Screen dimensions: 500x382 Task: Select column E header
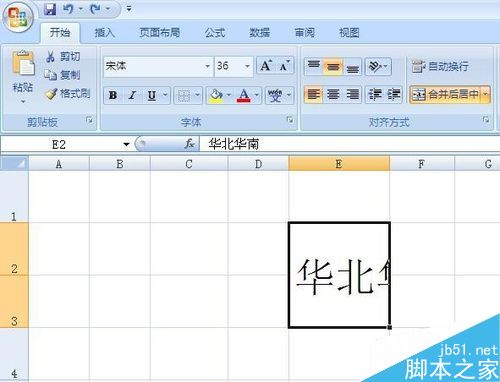pos(339,163)
